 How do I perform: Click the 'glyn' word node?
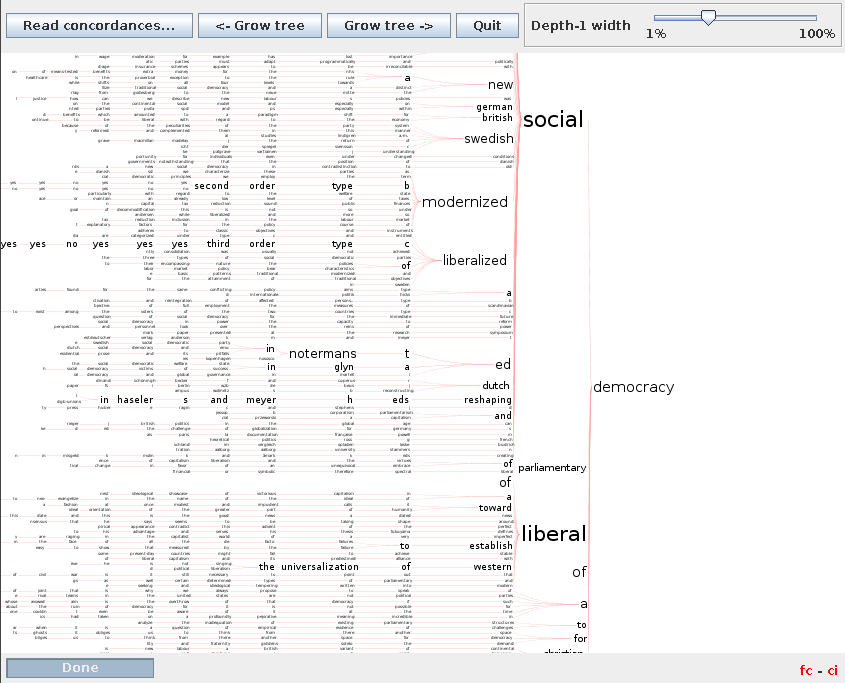[344, 367]
